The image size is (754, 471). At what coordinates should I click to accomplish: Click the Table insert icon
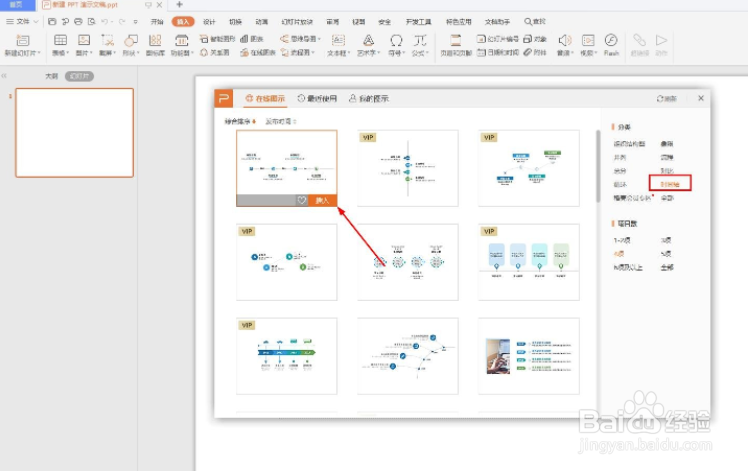pyautogui.click(x=61, y=40)
